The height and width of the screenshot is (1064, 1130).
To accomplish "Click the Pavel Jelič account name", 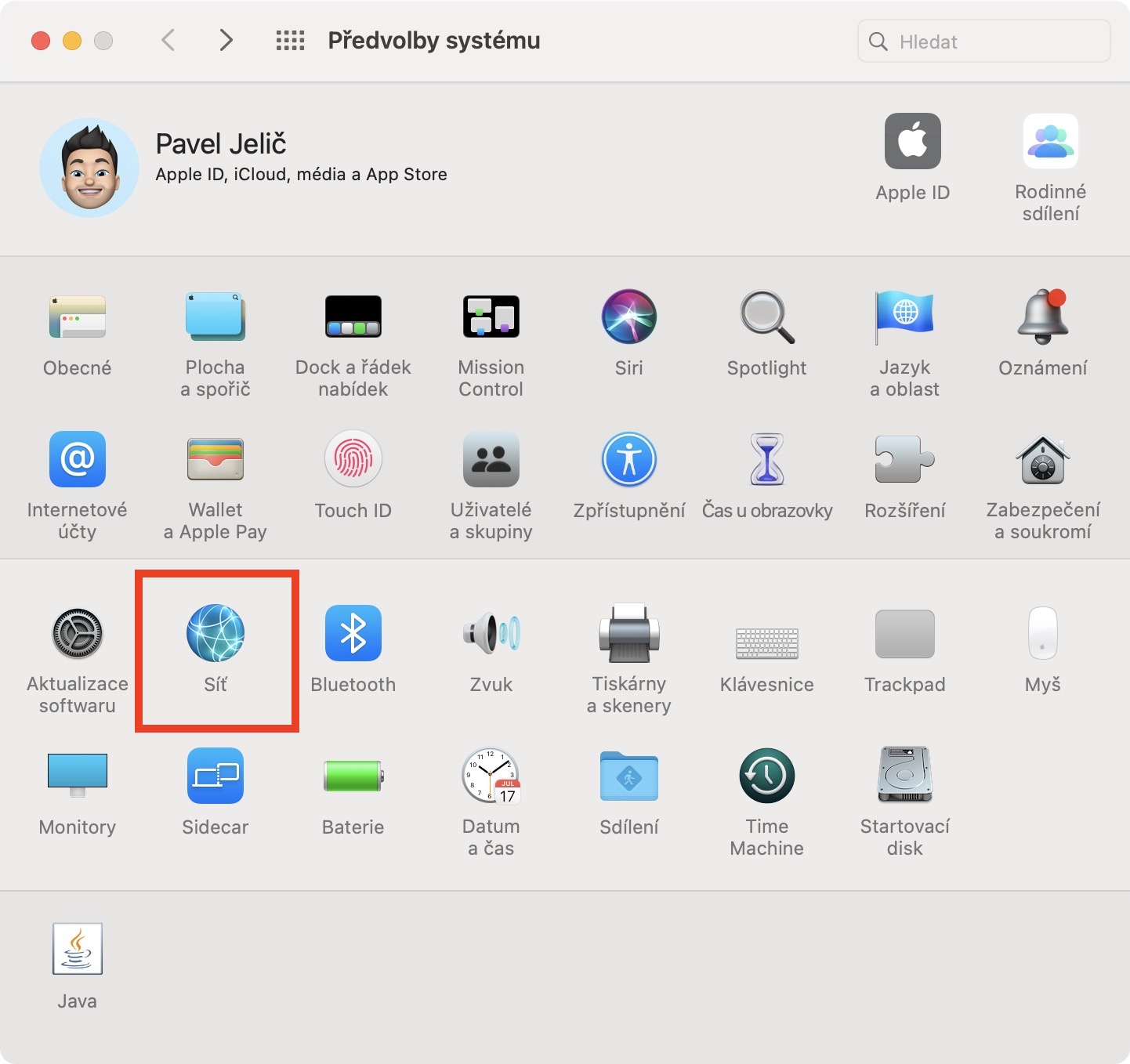I will coord(221,144).
